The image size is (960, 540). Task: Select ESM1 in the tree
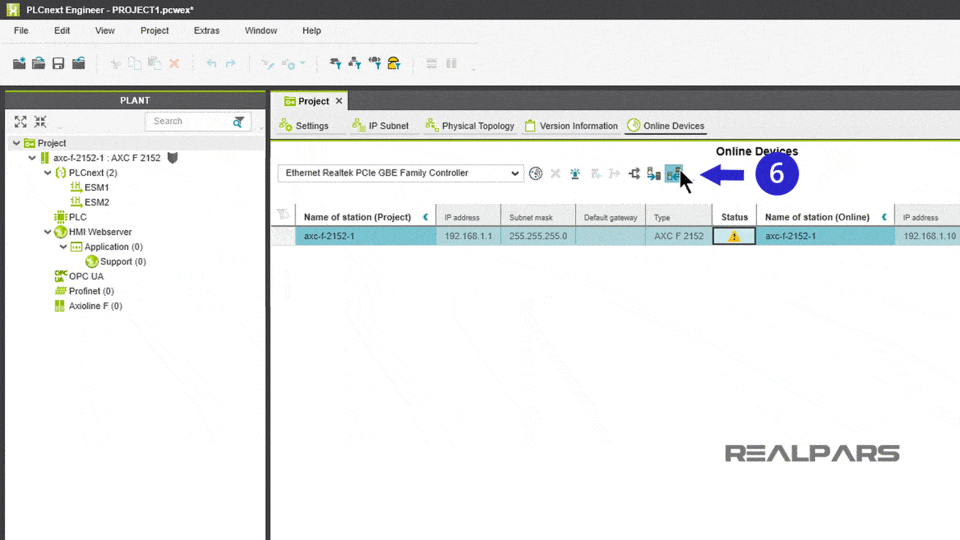(x=89, y=187)
